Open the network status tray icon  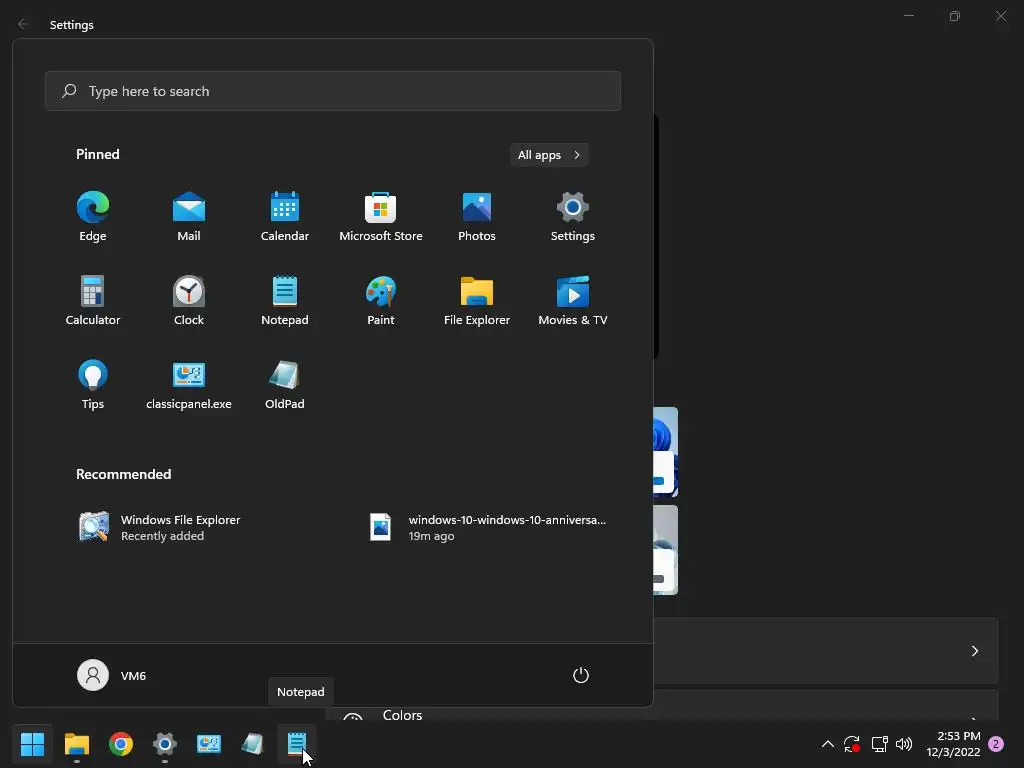879,744
